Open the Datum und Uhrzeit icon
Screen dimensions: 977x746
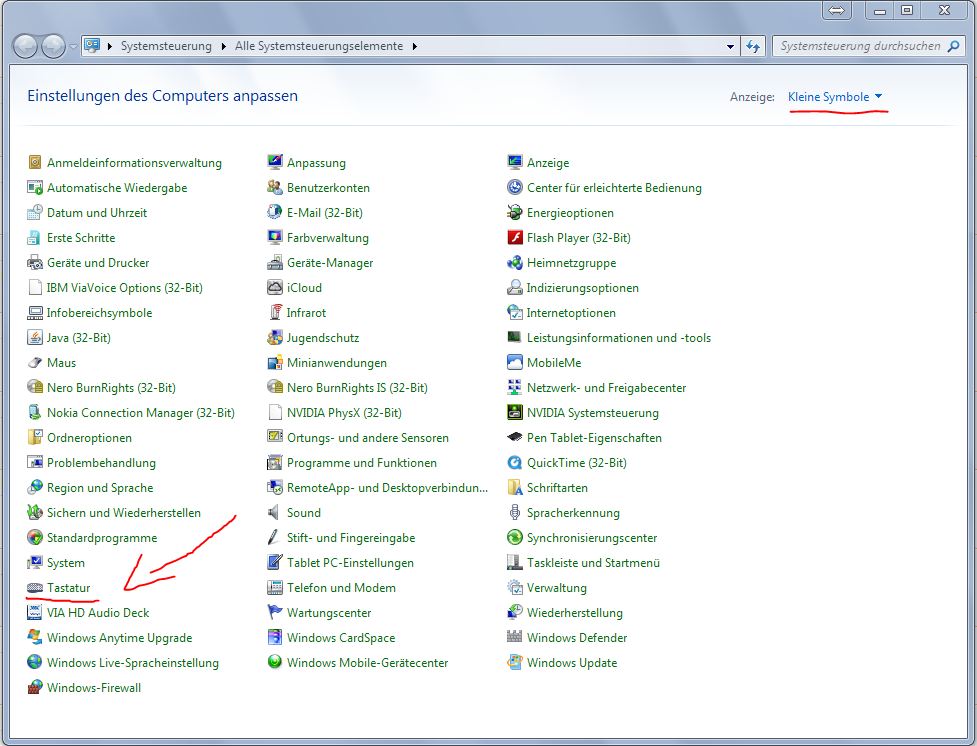35,213
